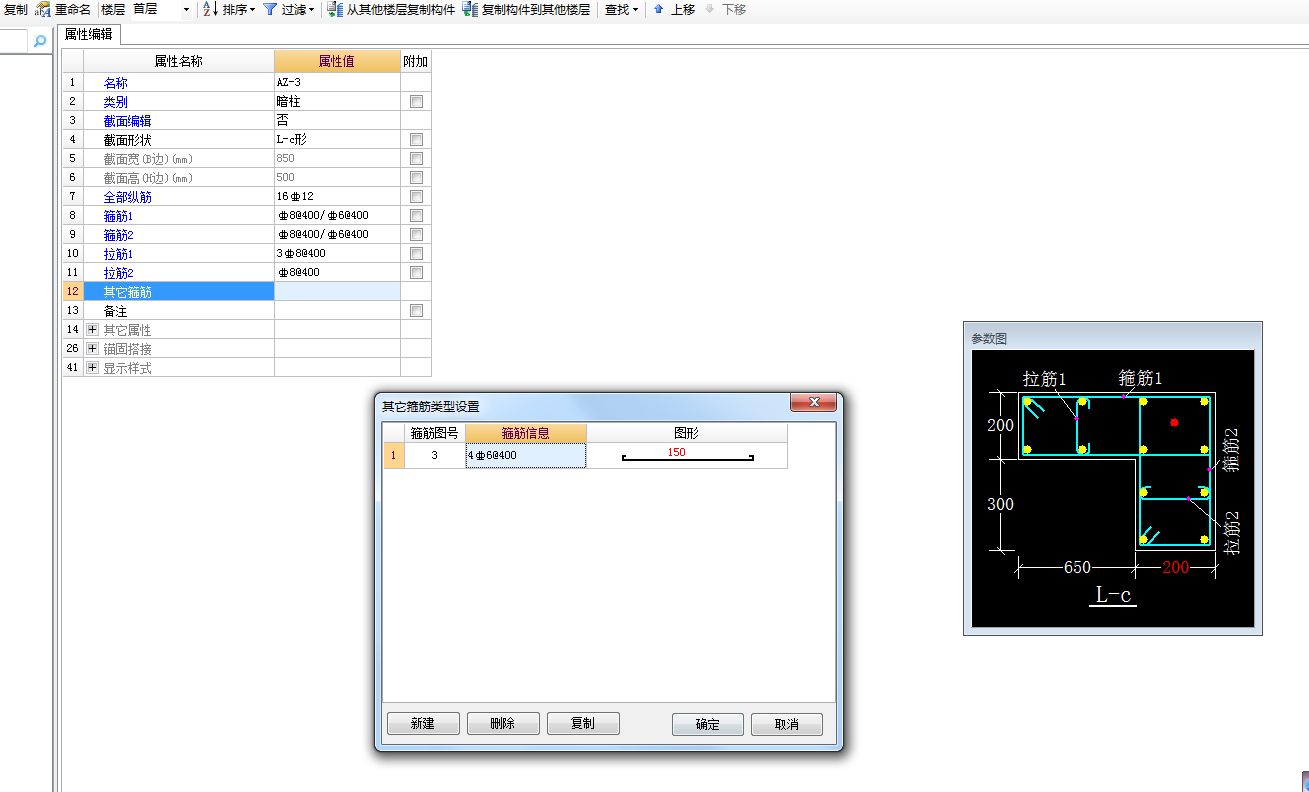This screenshot has width=1309, height=792.
Task: Toggle the 全部纵筋 row checkbox
Action: [x=416, y=197]
